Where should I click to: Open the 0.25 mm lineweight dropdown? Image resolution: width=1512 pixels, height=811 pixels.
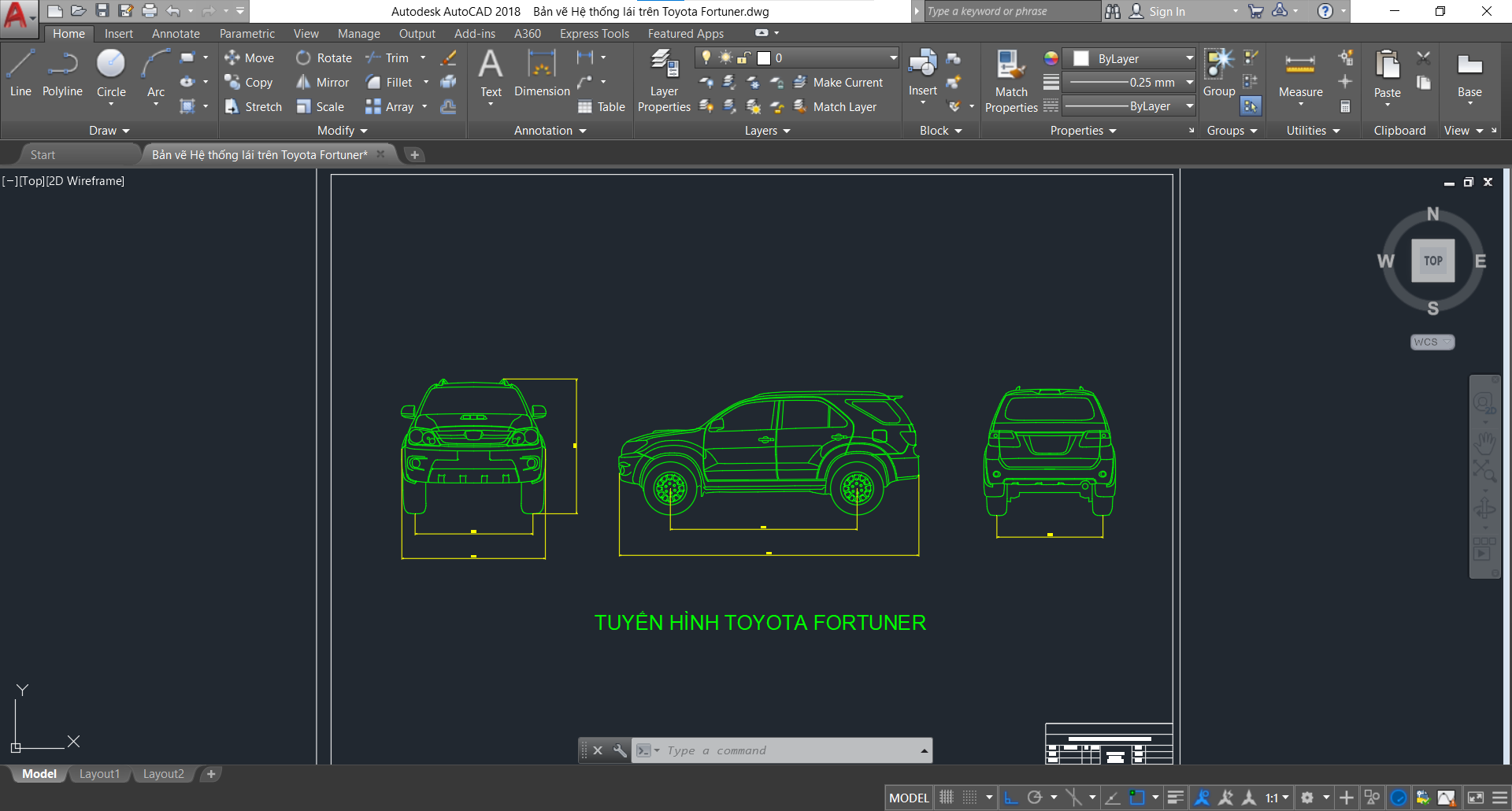coord(1129,82)
